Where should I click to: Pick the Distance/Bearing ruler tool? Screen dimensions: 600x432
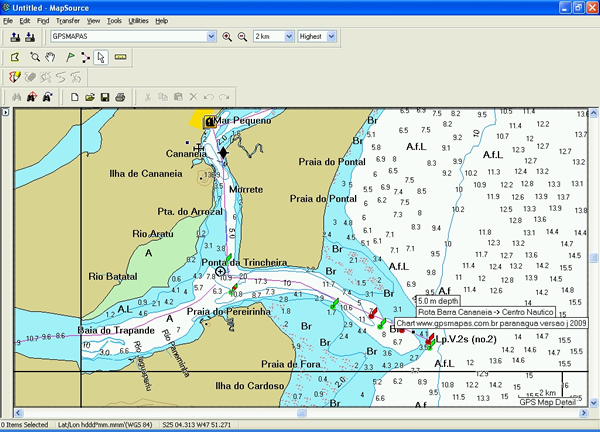click(x=121, y=57)
